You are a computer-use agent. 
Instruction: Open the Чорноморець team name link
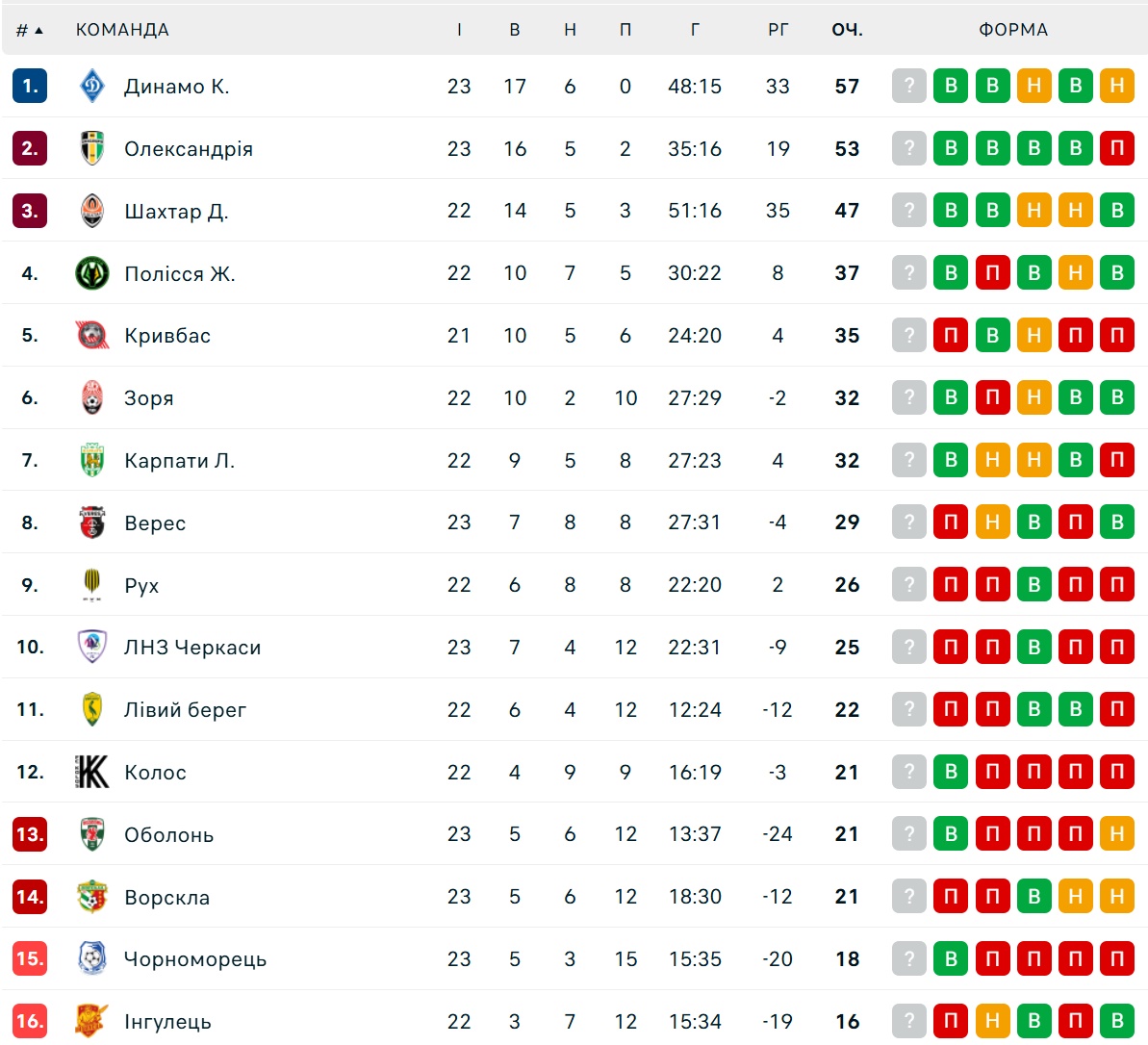[194, 959]
